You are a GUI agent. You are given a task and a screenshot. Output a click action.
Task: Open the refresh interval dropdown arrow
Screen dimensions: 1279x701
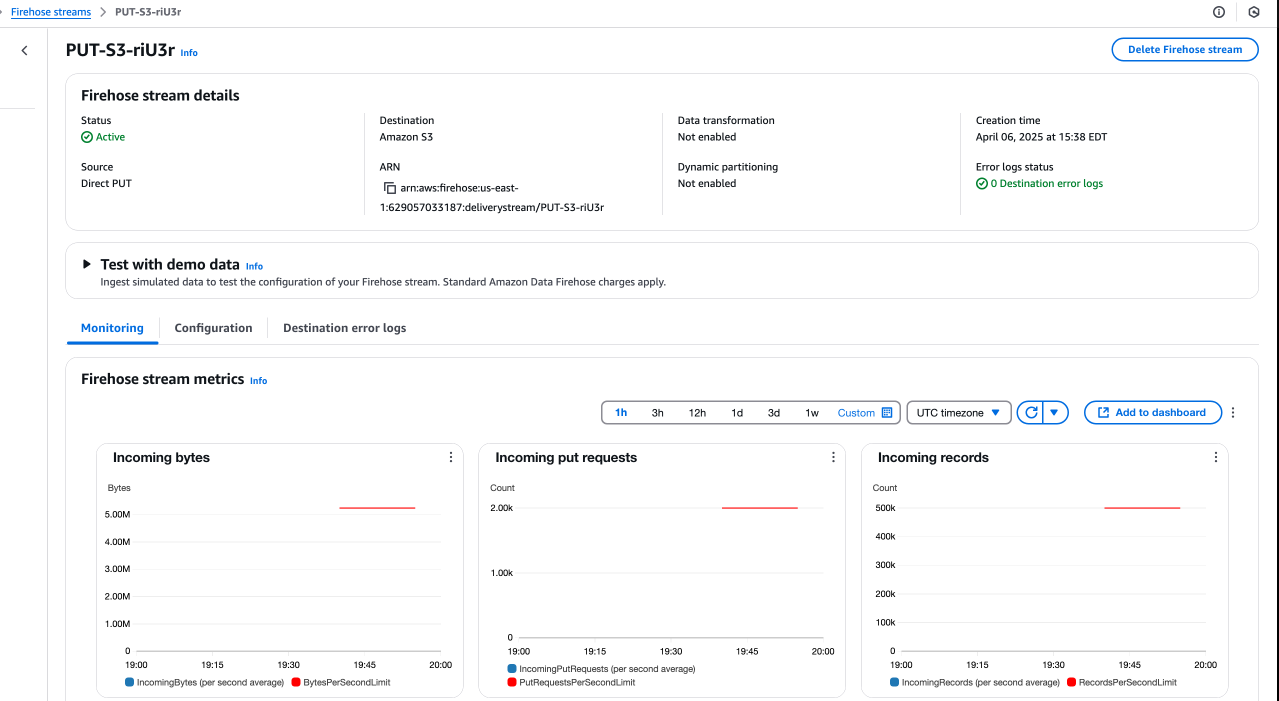pyautogui.click(x=1055, y=412)
